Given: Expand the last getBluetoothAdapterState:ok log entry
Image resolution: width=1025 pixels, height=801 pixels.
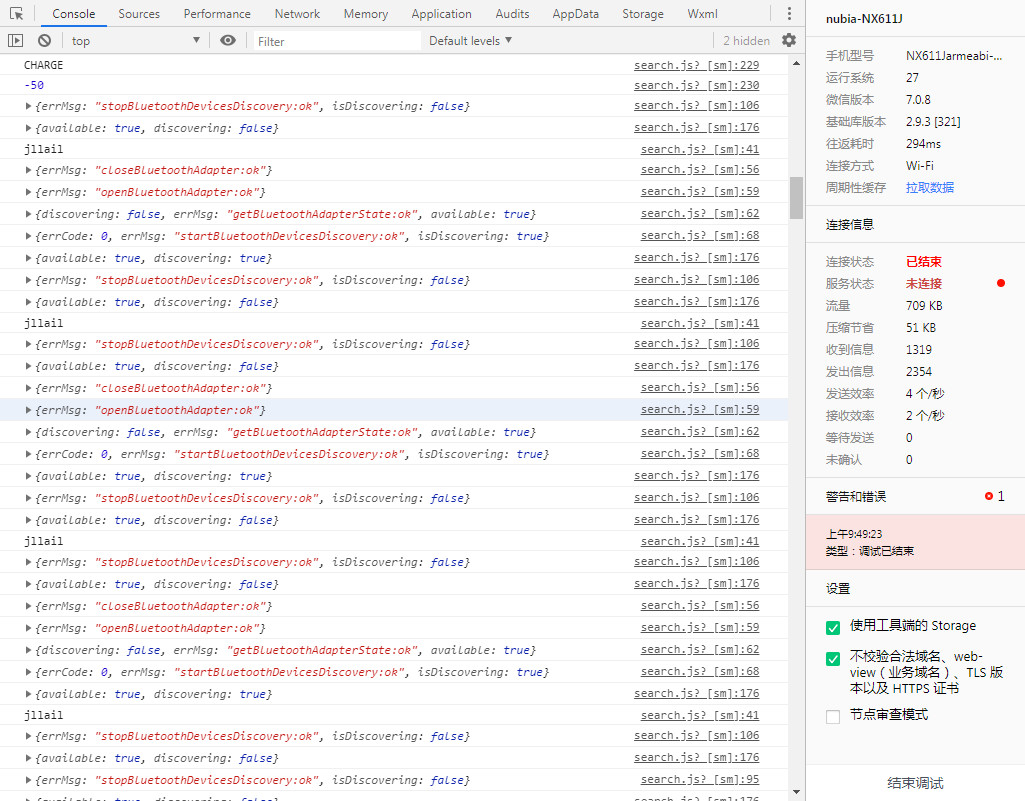Looking at the screenshot, I should click(x=28, y=650).
